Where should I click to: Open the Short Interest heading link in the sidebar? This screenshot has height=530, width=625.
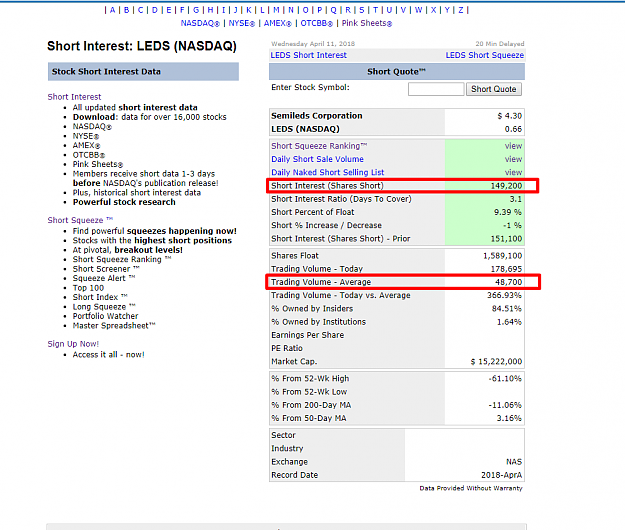(x=75, y=97)
